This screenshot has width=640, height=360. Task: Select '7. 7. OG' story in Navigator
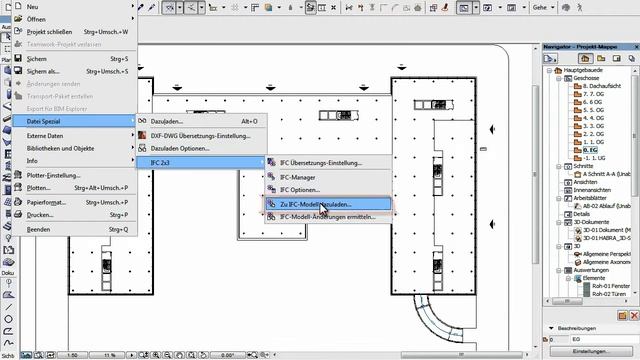[x=593, y=94]
